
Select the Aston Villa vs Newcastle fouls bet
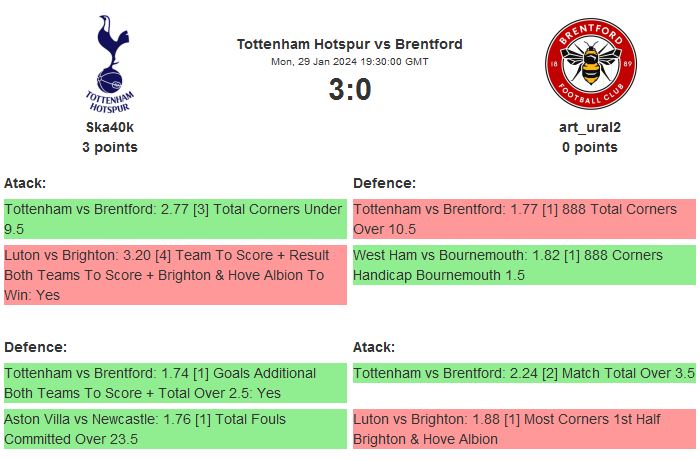coord(175,429)
